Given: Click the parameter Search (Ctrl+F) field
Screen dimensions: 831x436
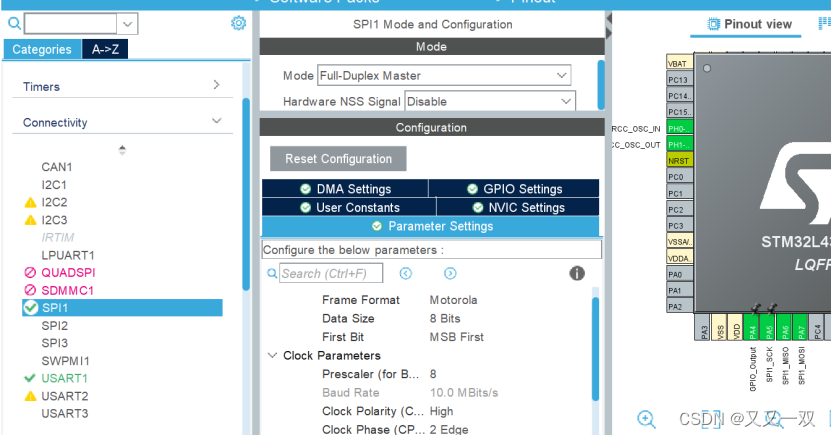Looking at the screenshot, I should [331, 273].
